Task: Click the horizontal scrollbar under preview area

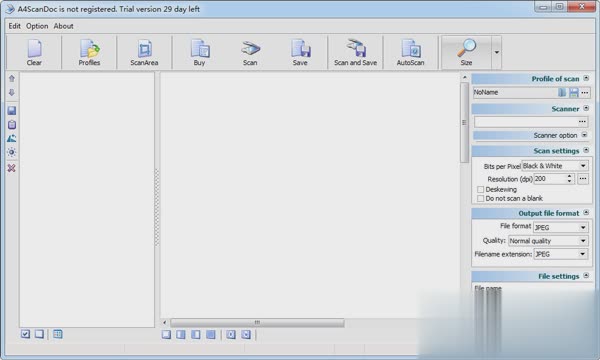Action: pos(257,323)
